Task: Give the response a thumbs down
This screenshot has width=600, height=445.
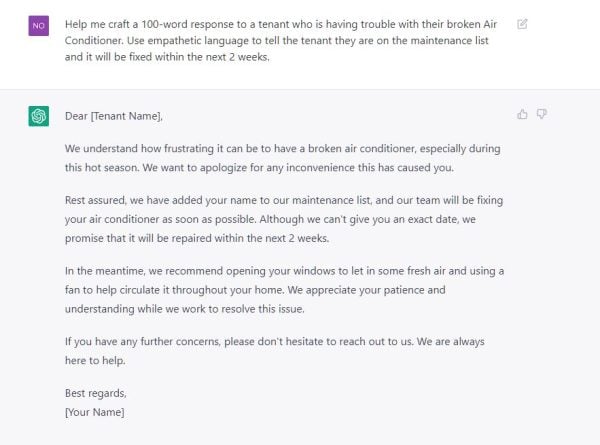Action: 541,114
